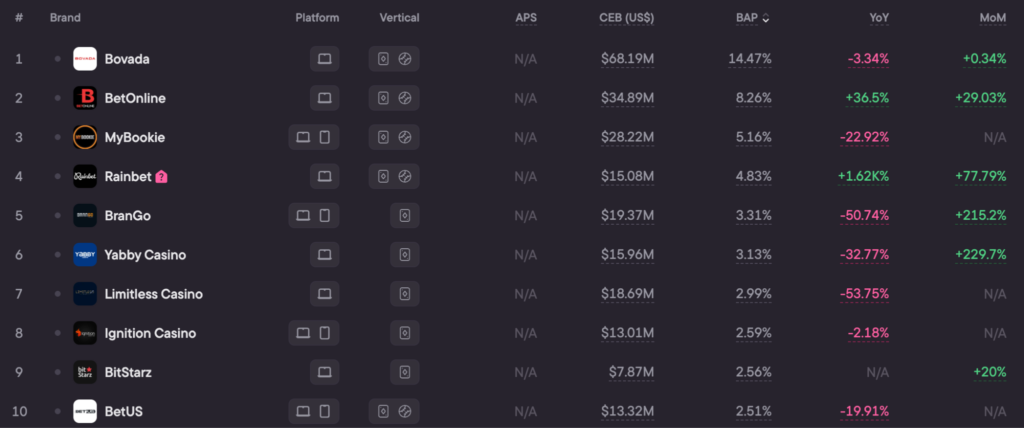This screenshot has width=1024, height=428.
Task: Click the mobile platform icon for MyBookie
Action: point(324,137)
